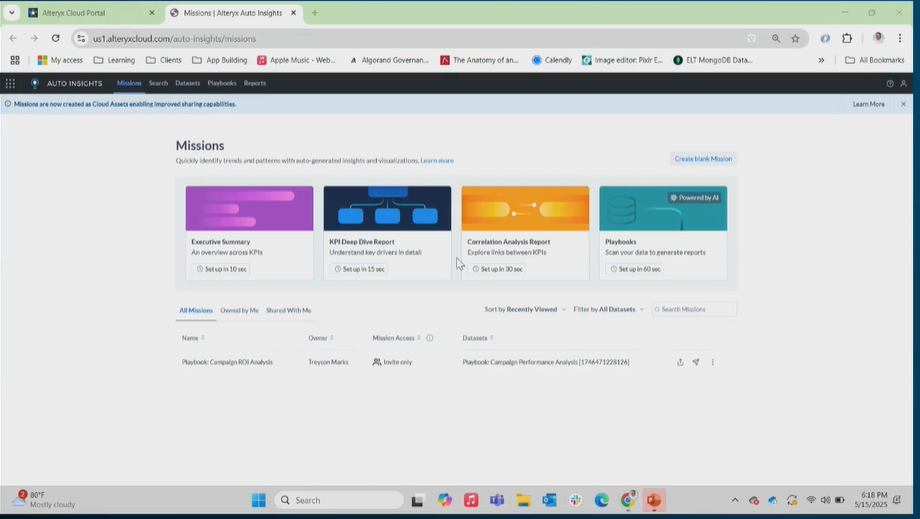Open File Explorer from taskbar
920x519 pixels.
tap(523, 500)
